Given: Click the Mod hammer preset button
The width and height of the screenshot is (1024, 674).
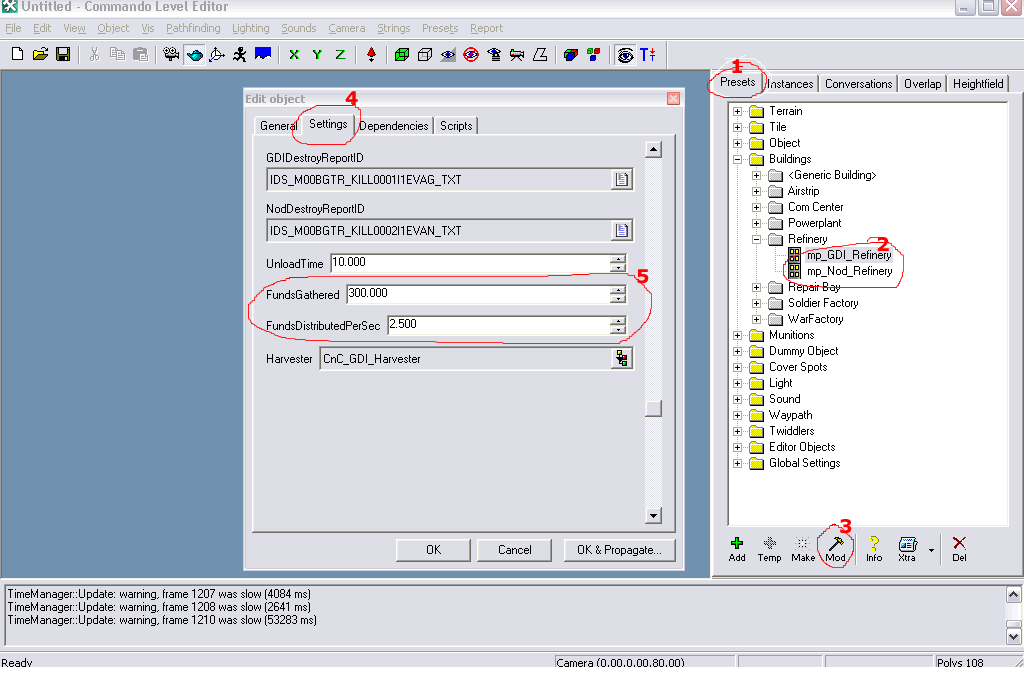Looking at the screenshot, I should click(x=835, y=548).
